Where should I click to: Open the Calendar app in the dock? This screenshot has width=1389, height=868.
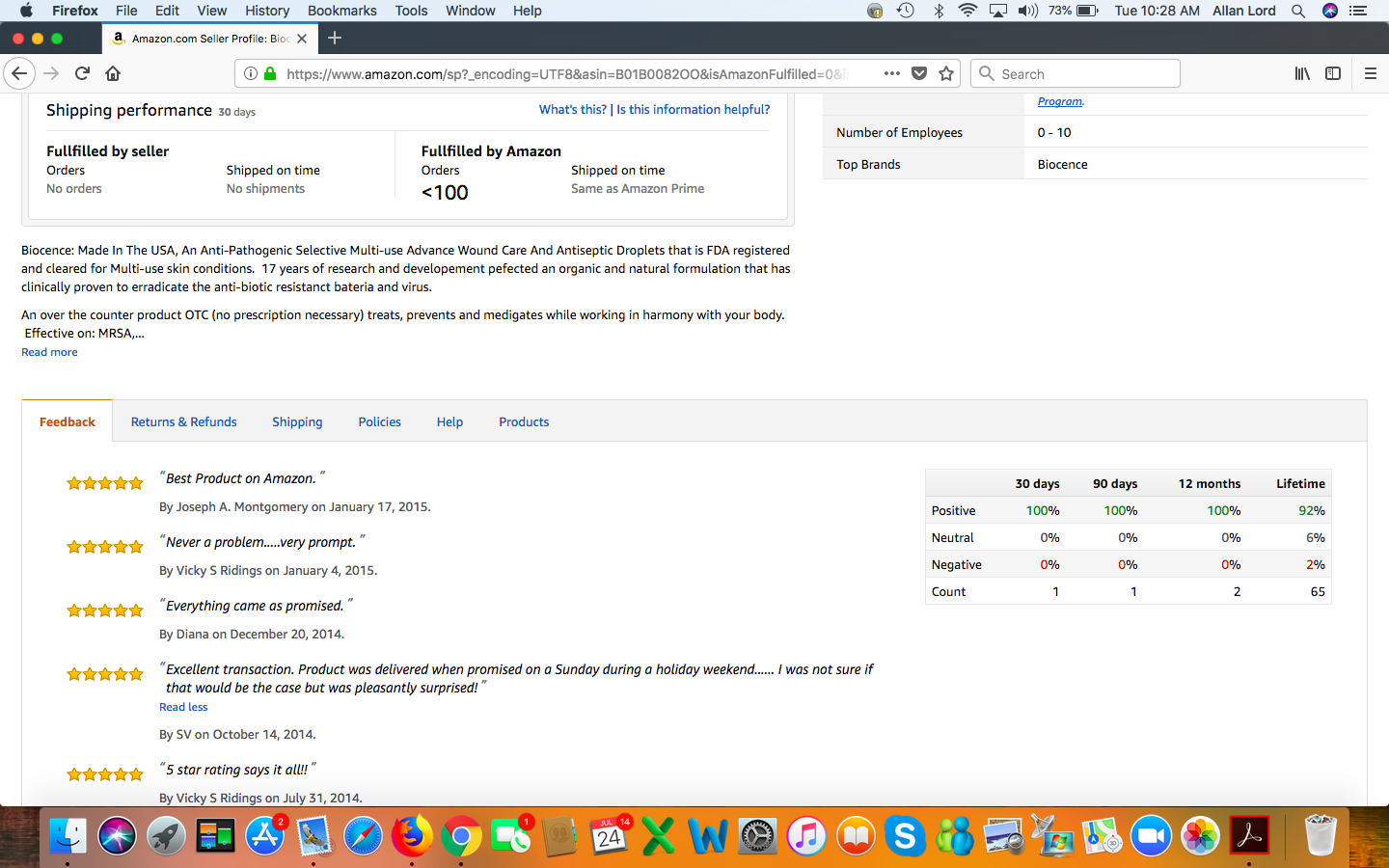(609, 836)
